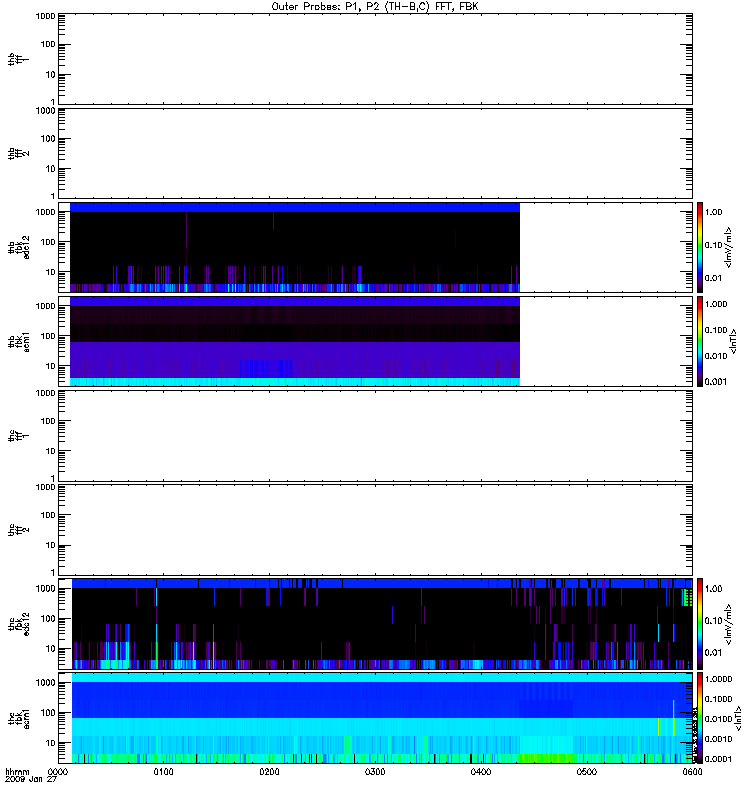The image size is (750, 800).
Task: Click the '0300' time axis label
Action: click(x=375, y=772)
